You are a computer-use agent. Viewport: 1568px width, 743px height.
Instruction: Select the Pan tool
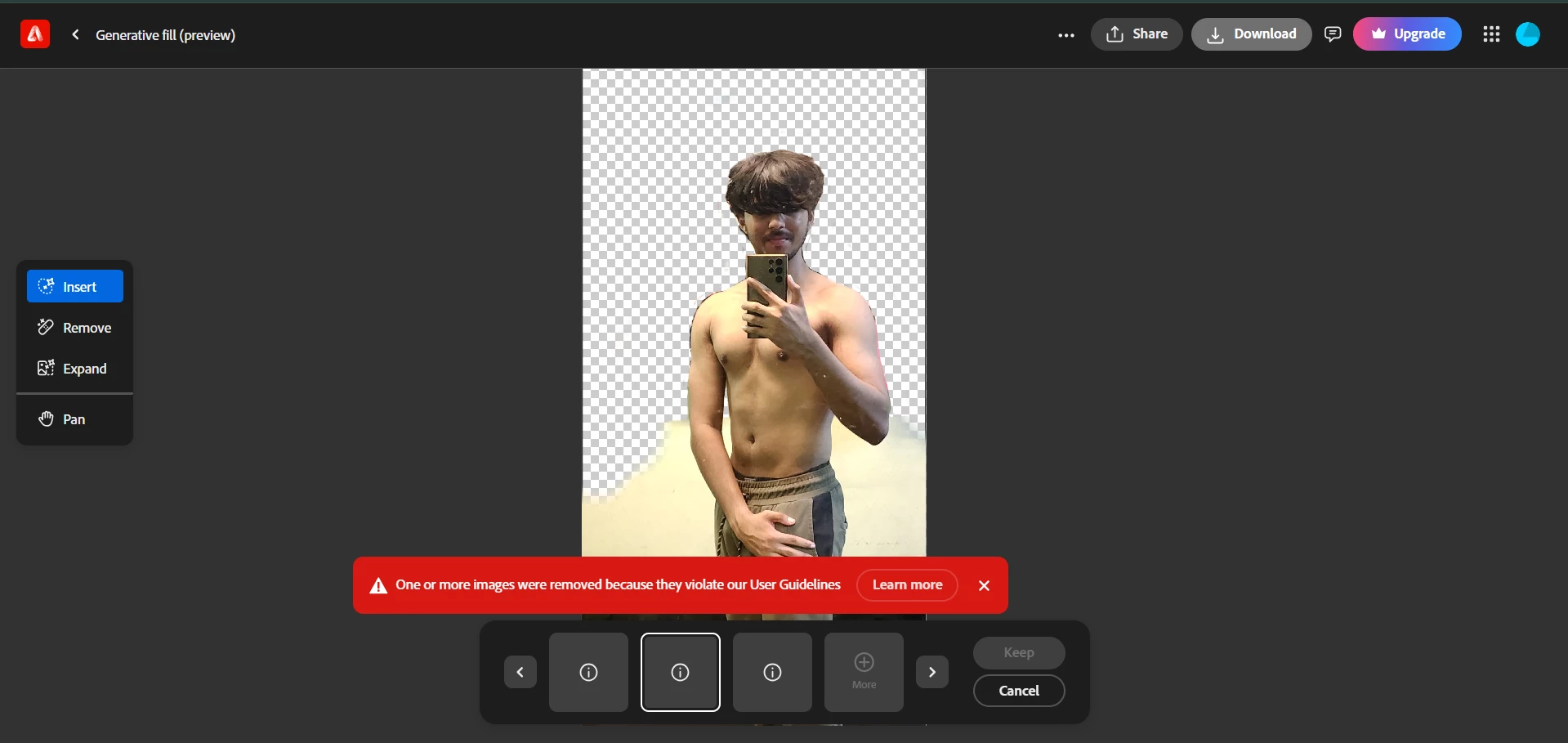75,419
